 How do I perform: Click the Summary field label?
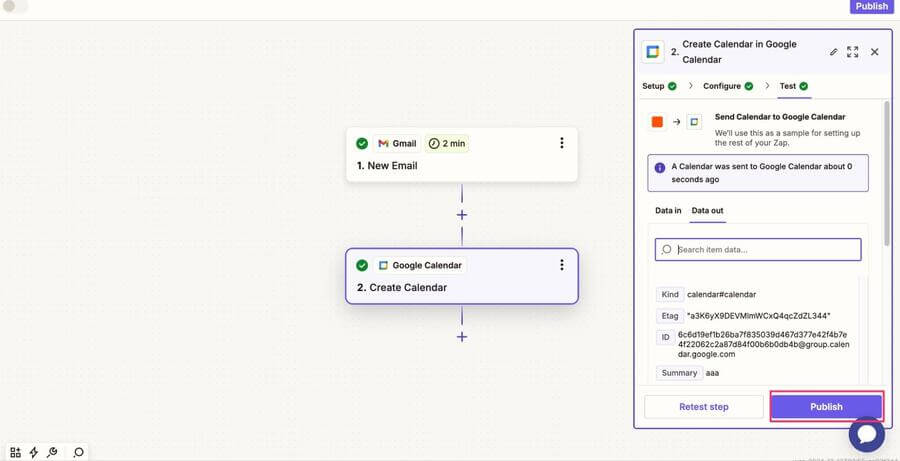click(x=679, y=373)
